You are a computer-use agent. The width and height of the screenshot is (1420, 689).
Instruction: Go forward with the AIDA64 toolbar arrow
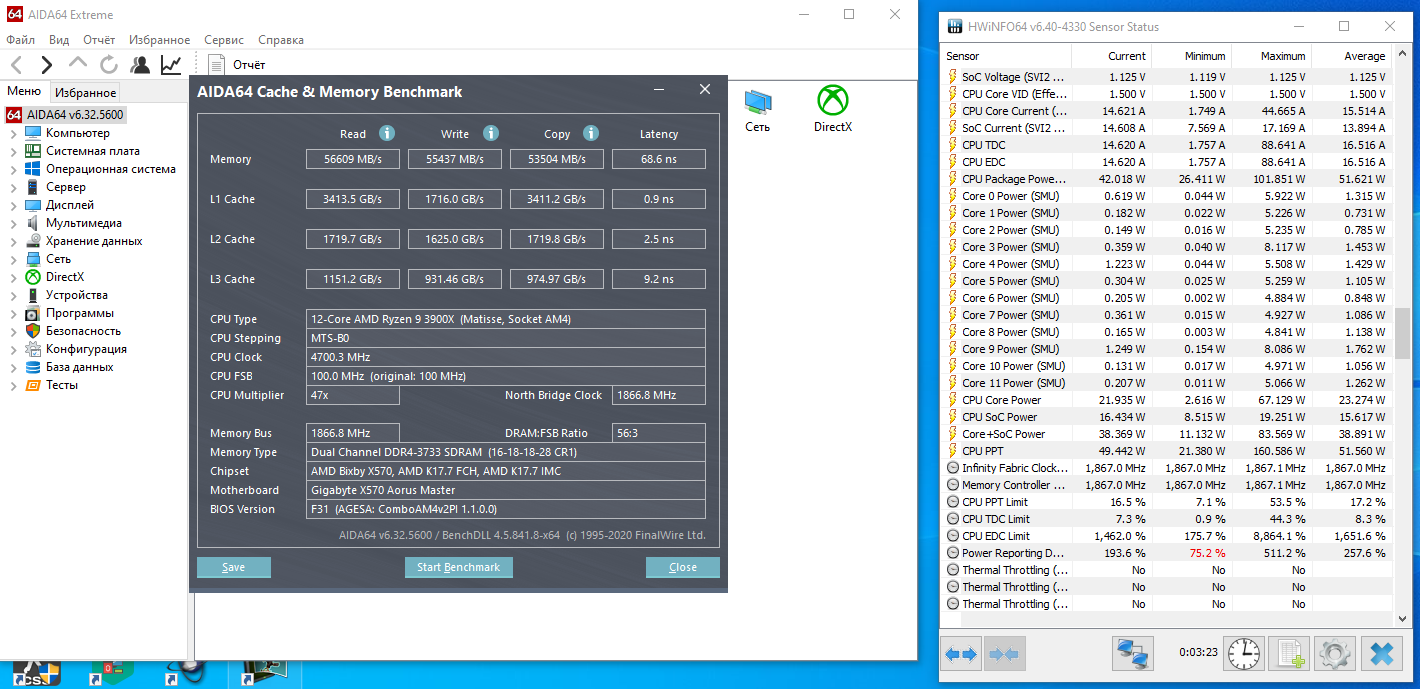tap(47, 65)
